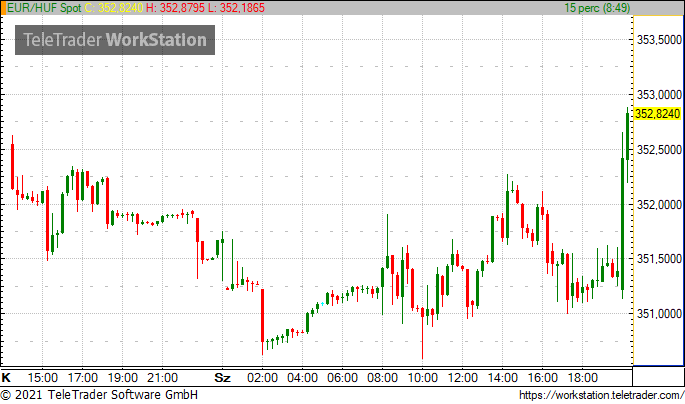Click the high value H: 352,8795
Screen dimensions: 685x404
click(175, 8)
